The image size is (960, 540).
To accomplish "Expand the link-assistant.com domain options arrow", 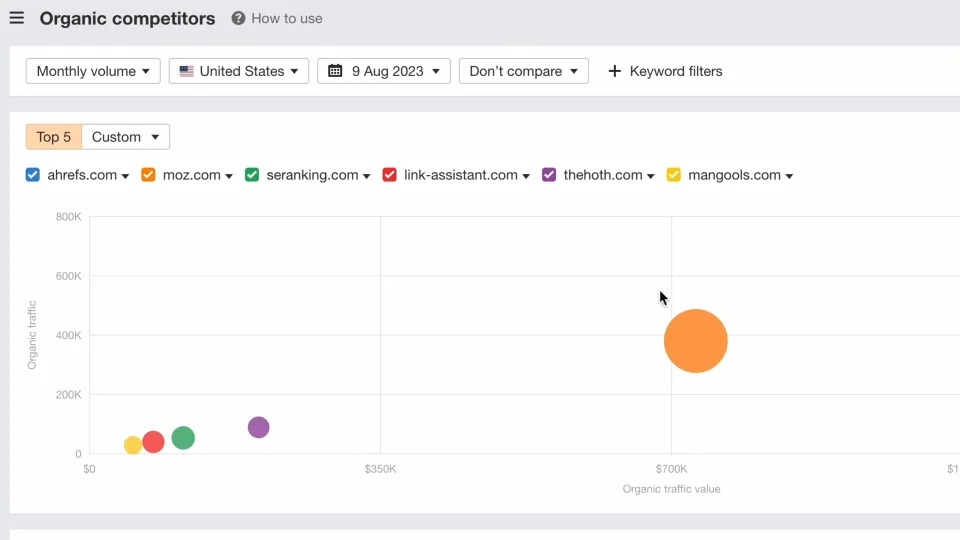I will point(526,176).
